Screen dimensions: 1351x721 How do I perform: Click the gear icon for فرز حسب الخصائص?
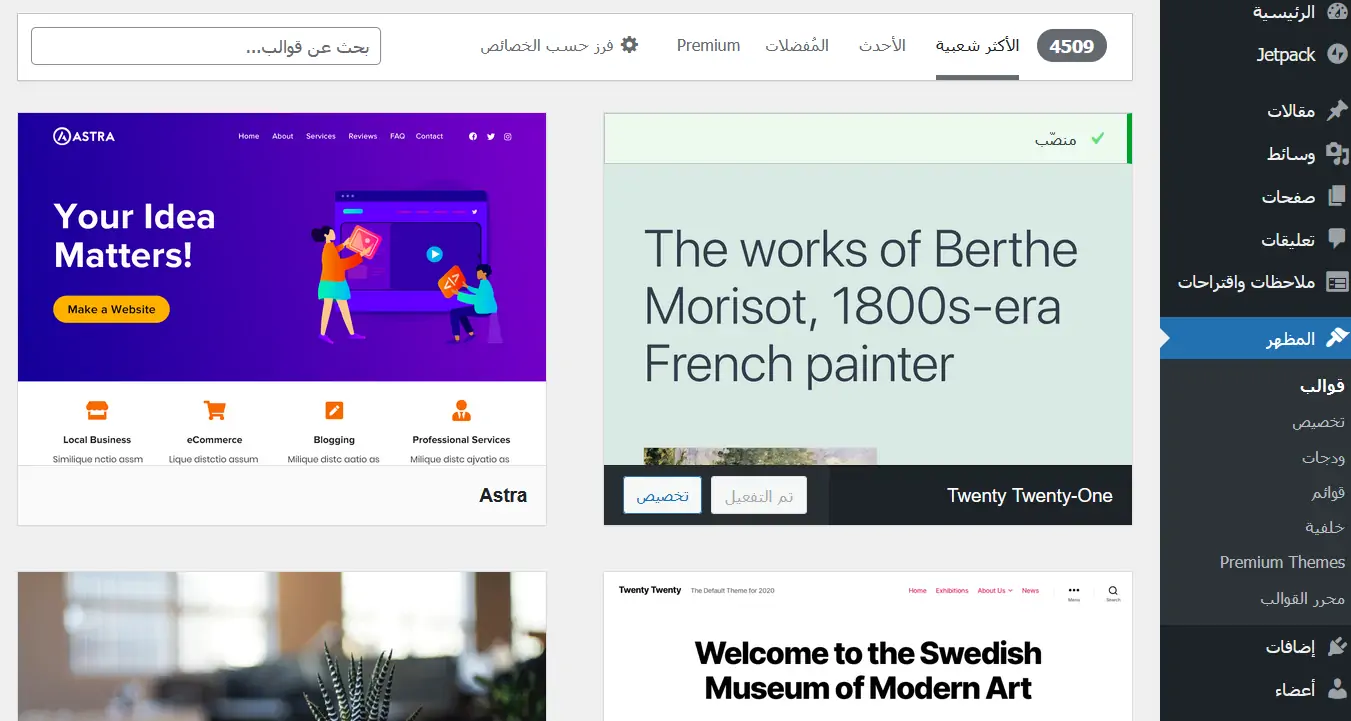click(x=629, y=45)
